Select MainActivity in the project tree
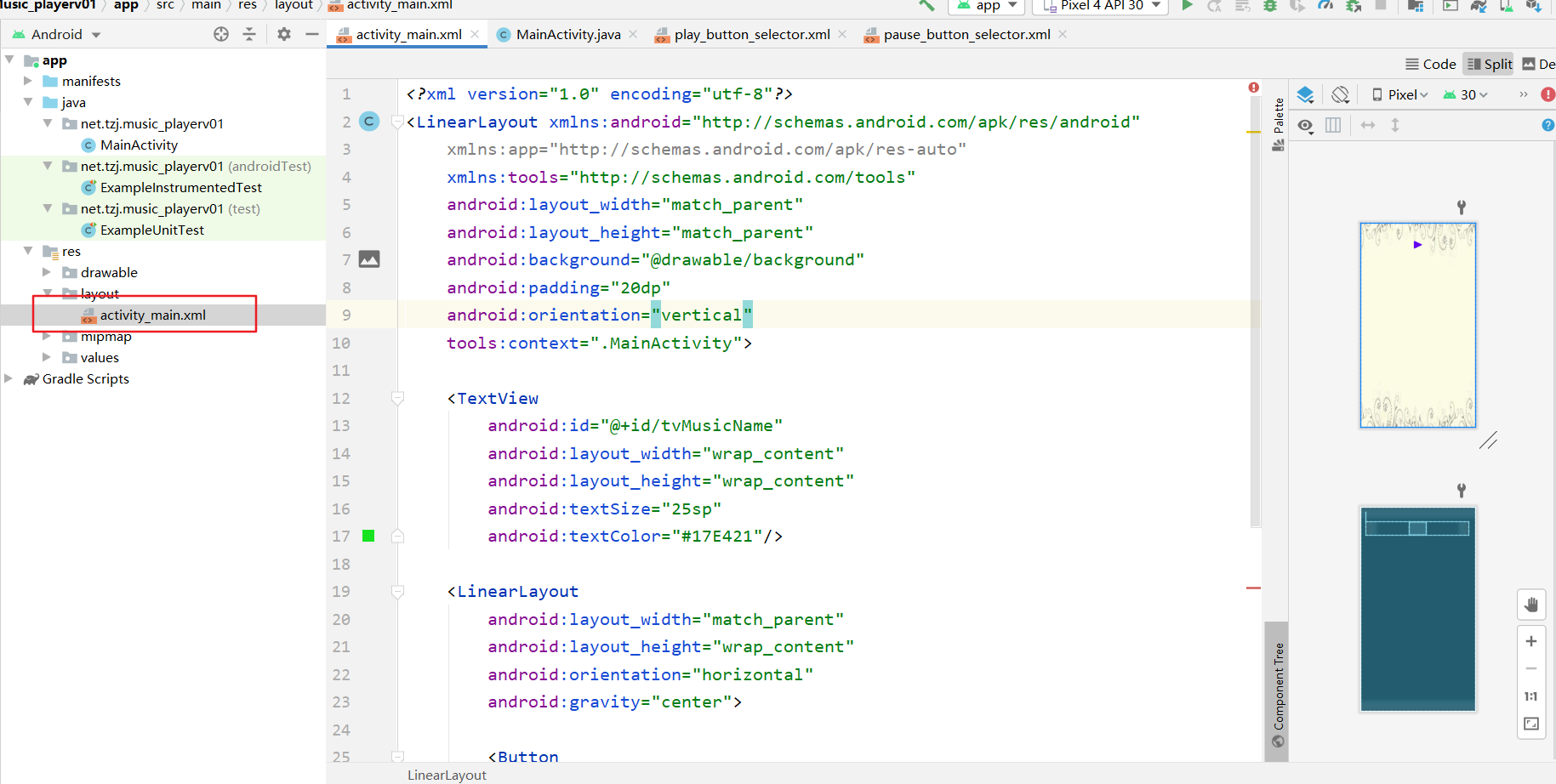 pyautogui.click(x=139, y=145)
